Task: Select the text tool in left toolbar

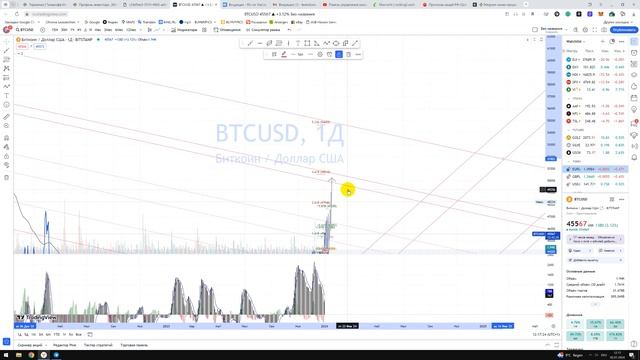Action: pos(6,96)
